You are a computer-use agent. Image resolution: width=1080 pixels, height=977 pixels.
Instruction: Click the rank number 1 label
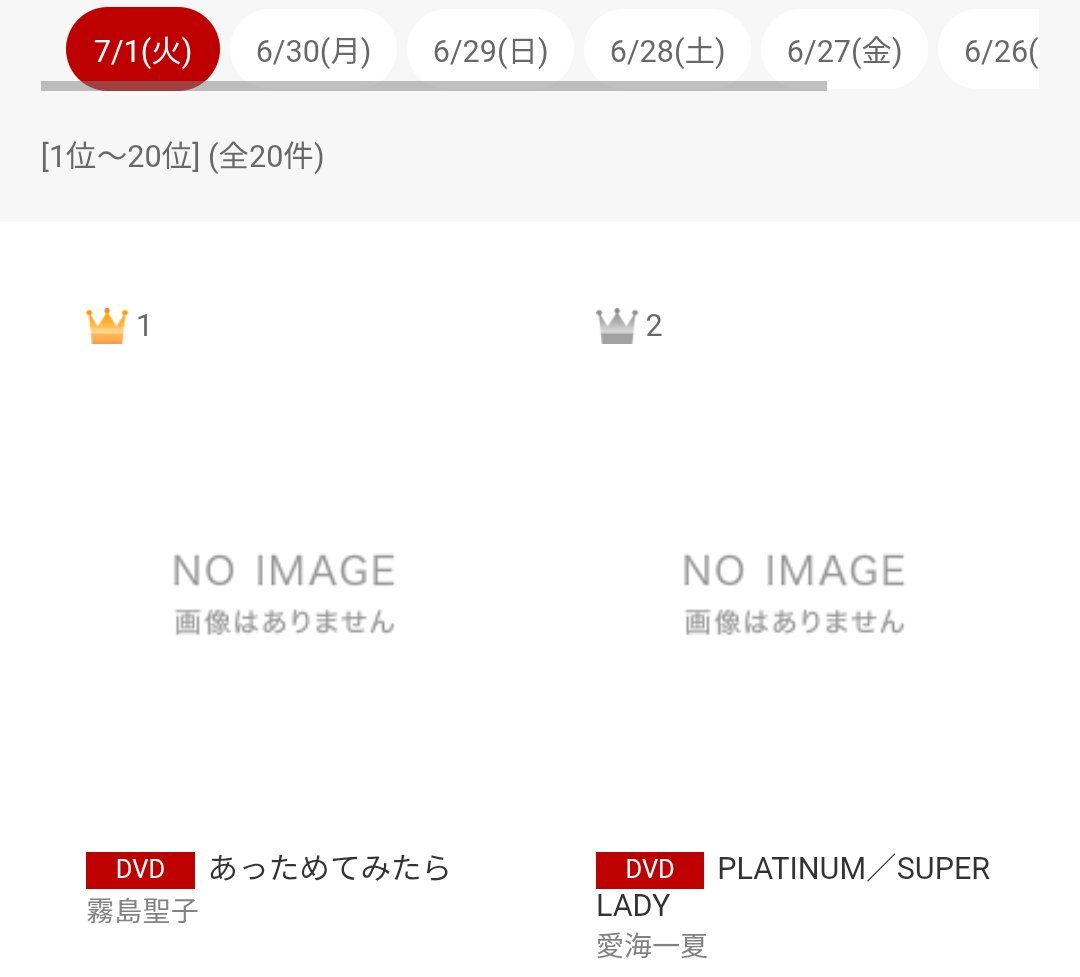143,325
